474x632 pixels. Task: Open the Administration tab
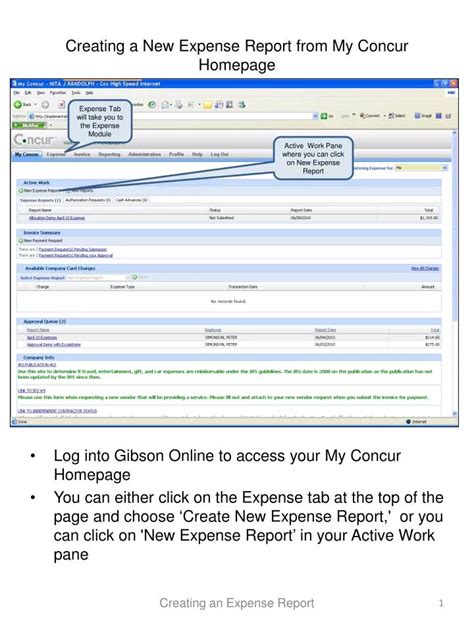(144, 154)
